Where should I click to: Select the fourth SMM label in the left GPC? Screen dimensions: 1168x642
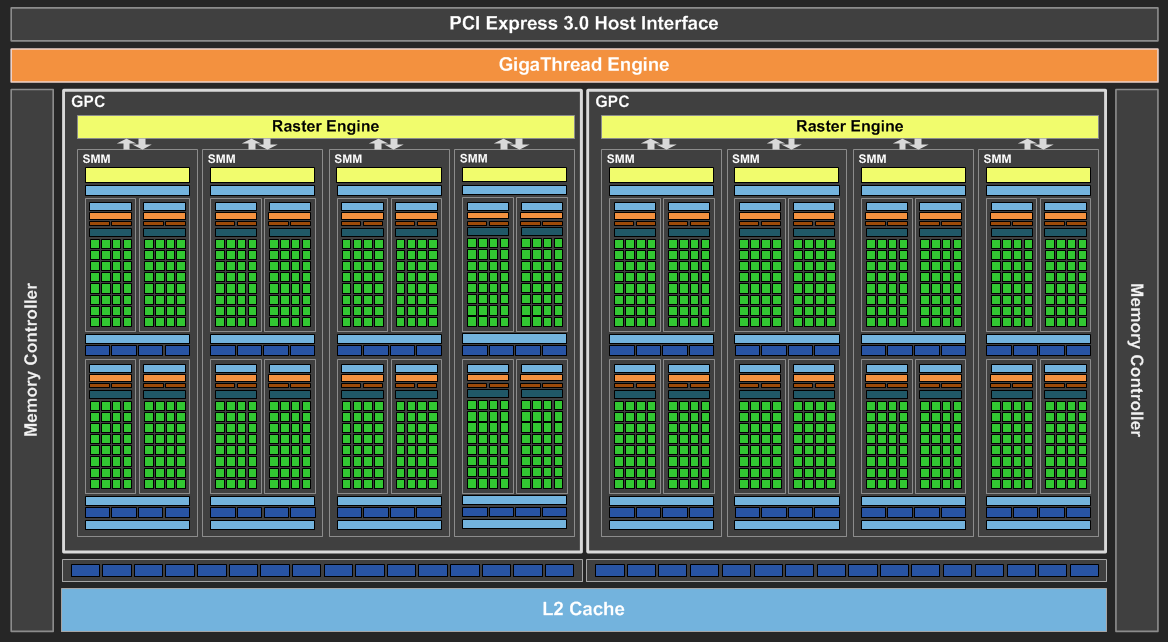[x=473, y=159]
